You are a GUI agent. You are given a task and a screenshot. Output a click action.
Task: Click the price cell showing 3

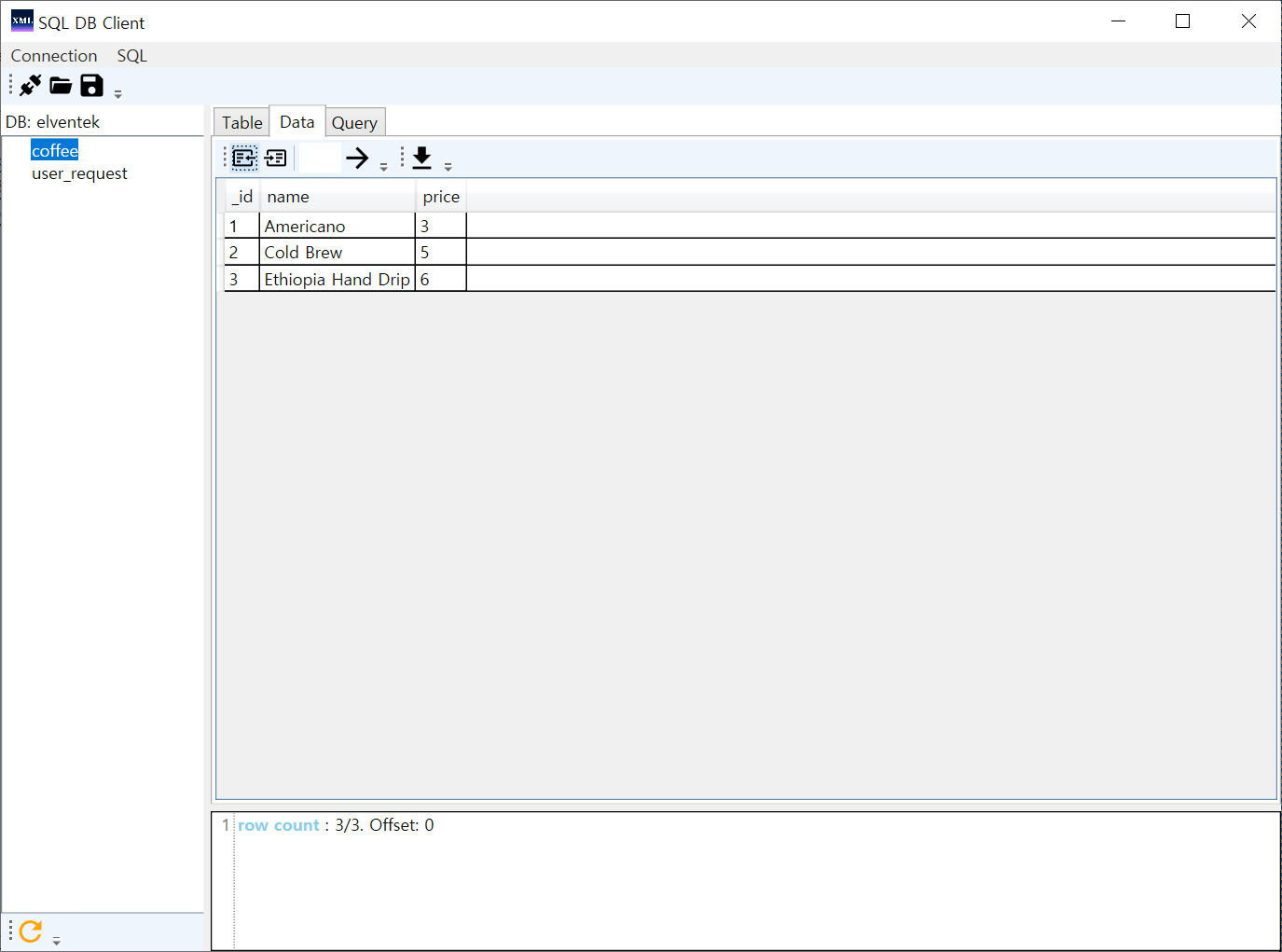[x=441, y=226]
